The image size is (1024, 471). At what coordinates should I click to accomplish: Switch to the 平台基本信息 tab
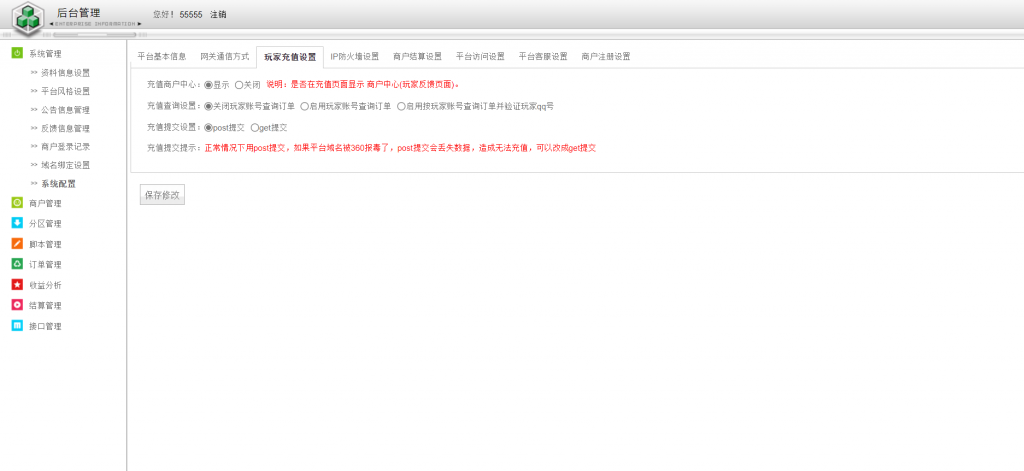pyautogui.click(x=161, y=57)
